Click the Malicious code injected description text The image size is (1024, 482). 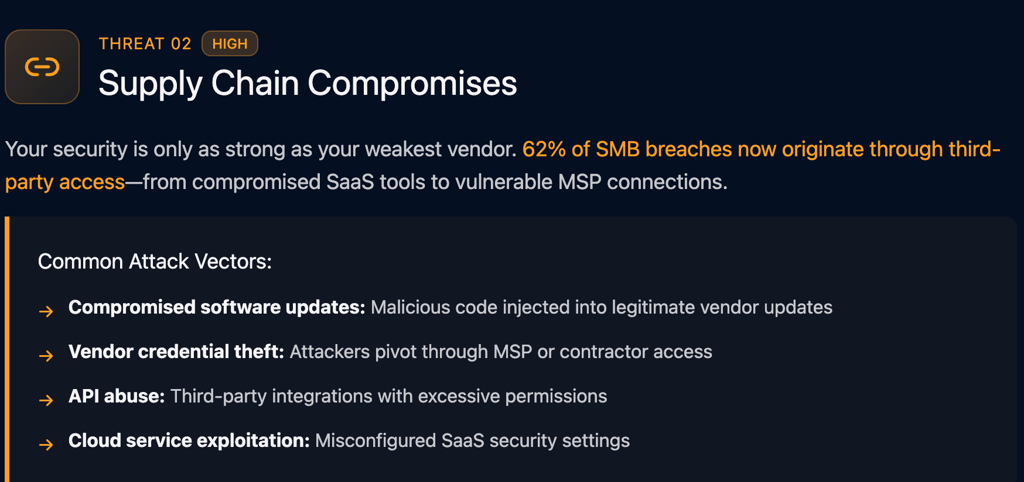601,307
